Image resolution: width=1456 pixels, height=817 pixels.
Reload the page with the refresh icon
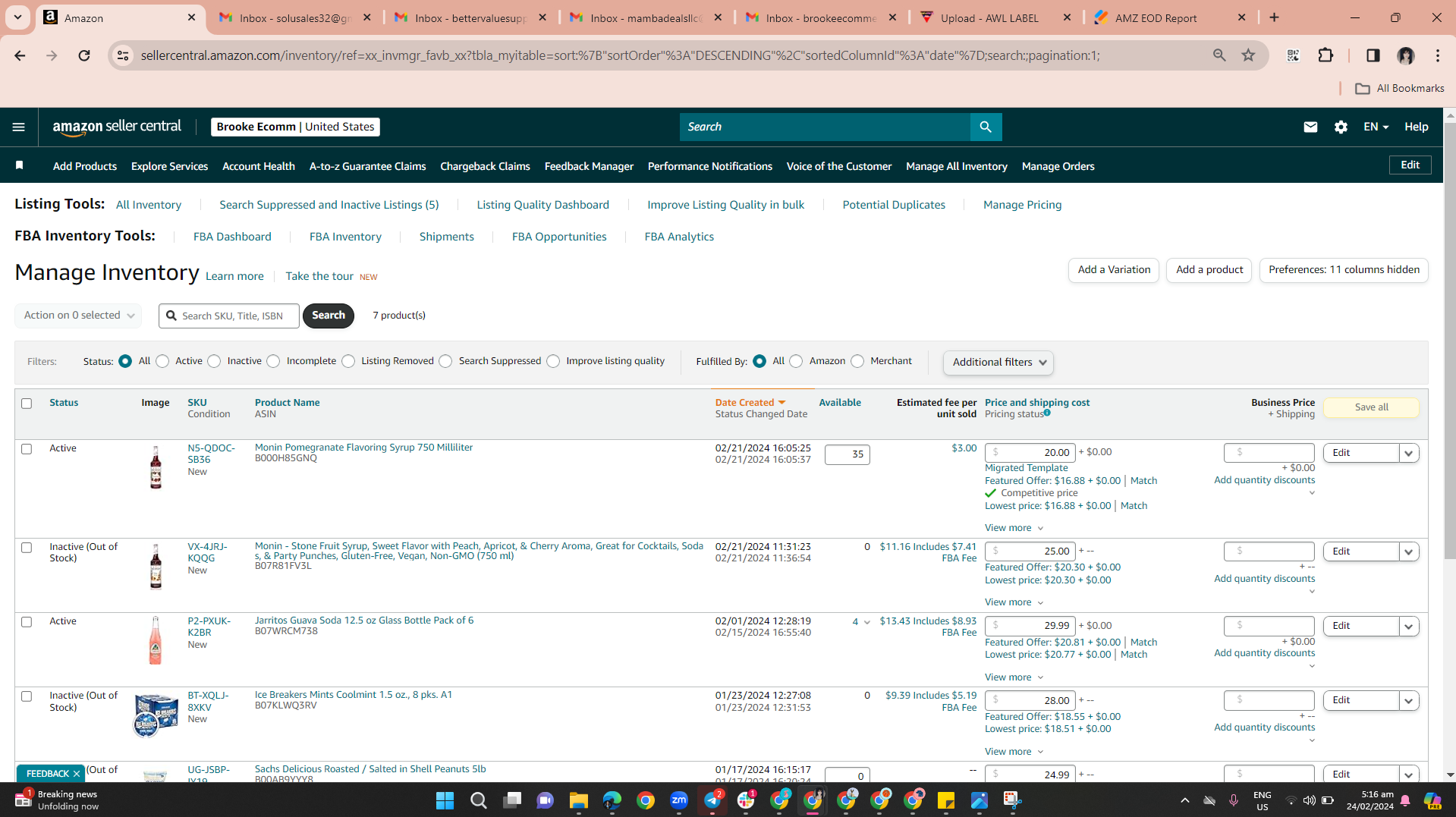(84, 55)
